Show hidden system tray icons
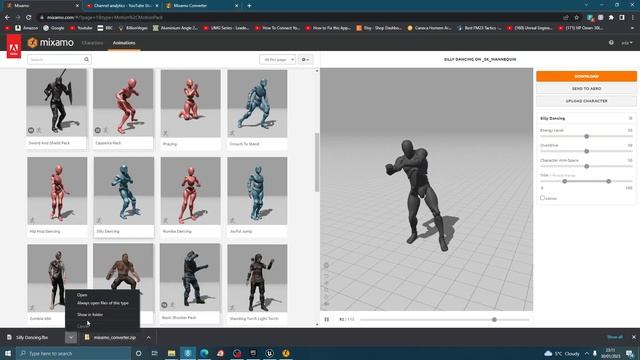The height and width of the screenshot is (360, 640). [587, 353]
